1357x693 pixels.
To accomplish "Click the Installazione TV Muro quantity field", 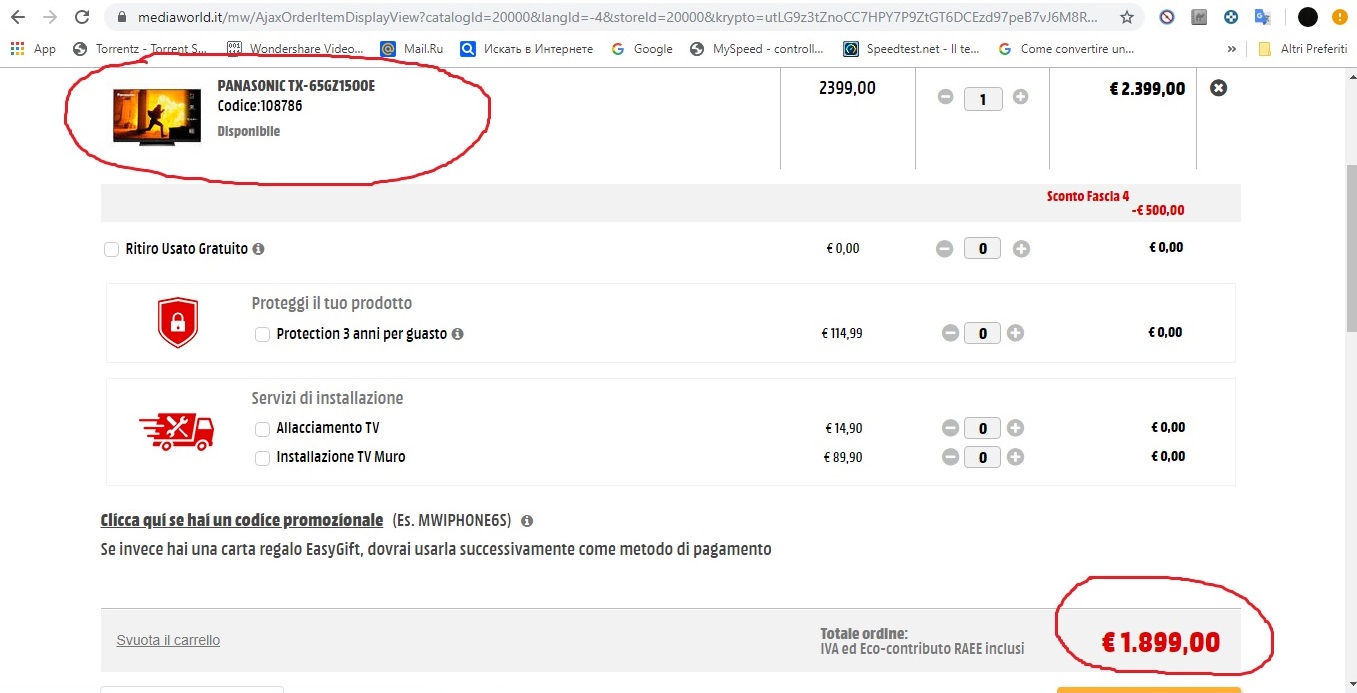I will click(983, 457).
